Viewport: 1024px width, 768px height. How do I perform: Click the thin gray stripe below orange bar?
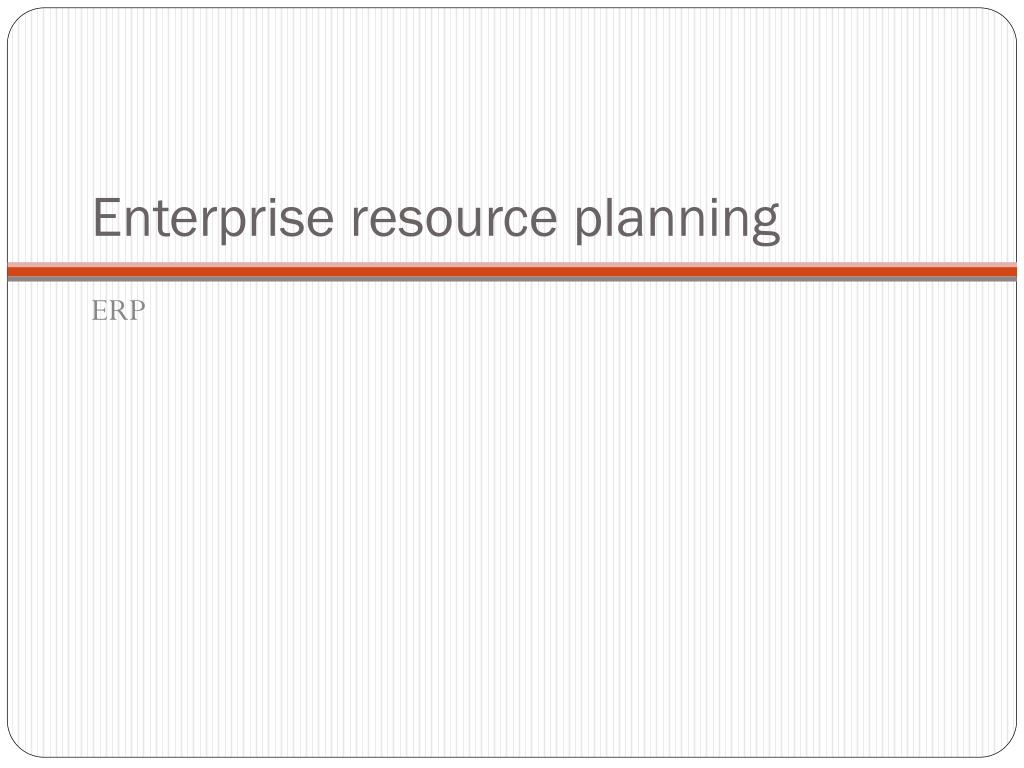coord(512,279)
